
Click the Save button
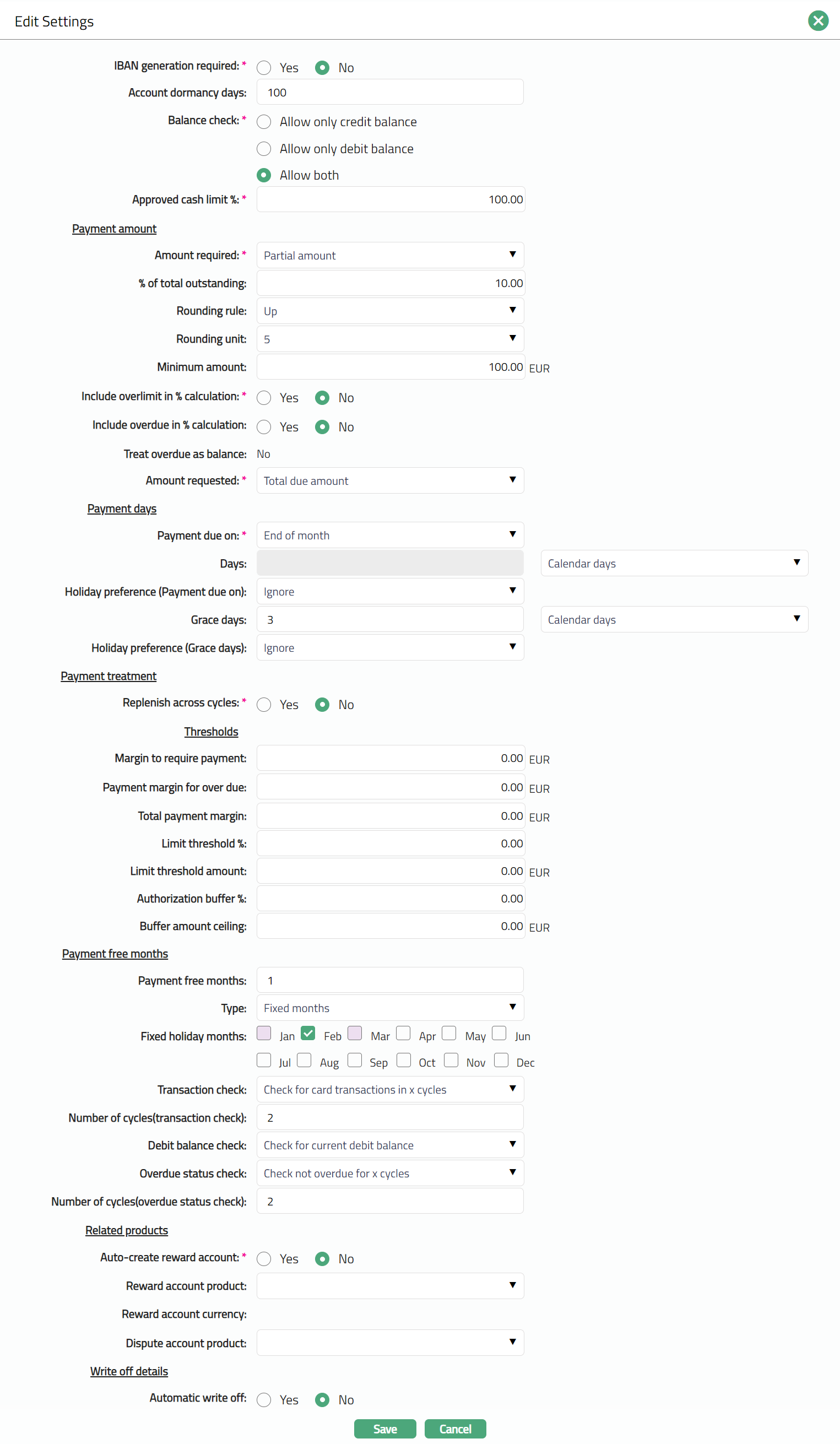(384, 1429)
